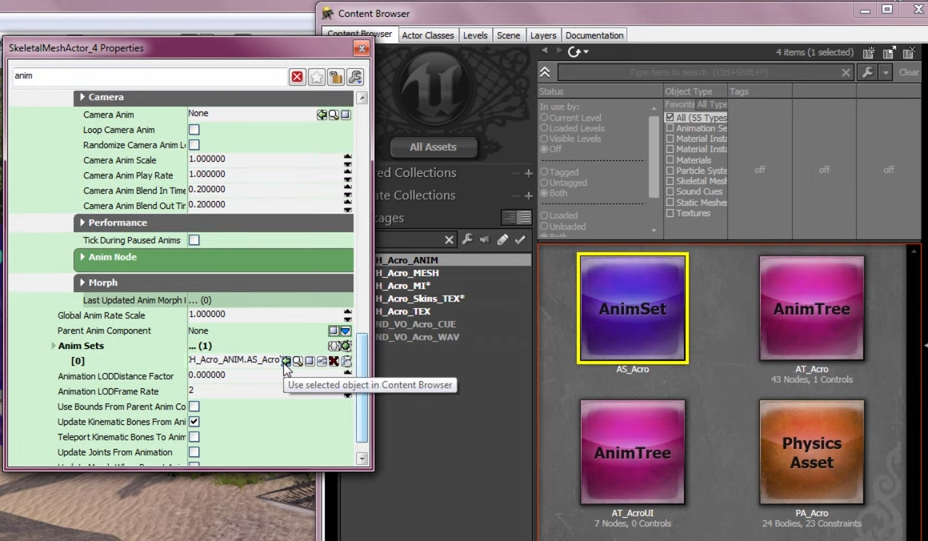The height and width of the screenshot is (541, 928).
Task: Check the Materials object type filter
Action: (x=670, y=160)
